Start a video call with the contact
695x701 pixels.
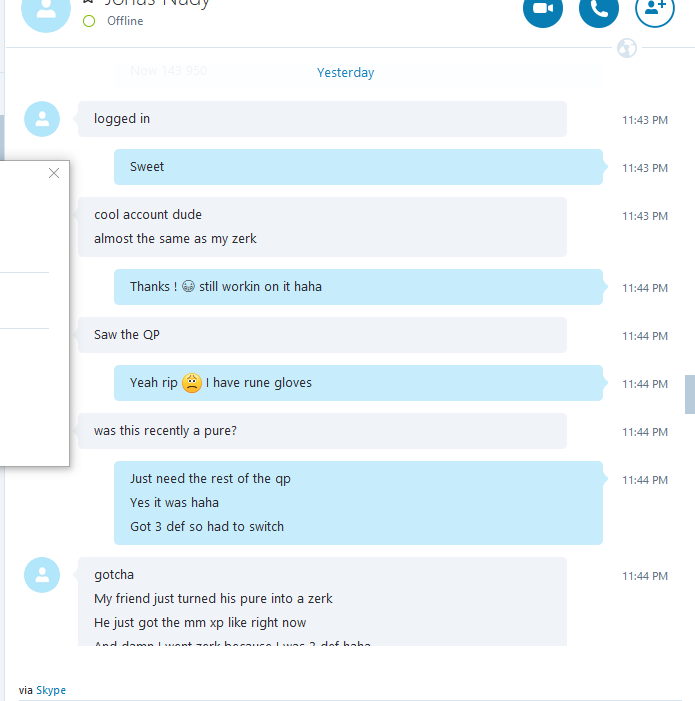point(543,9)
